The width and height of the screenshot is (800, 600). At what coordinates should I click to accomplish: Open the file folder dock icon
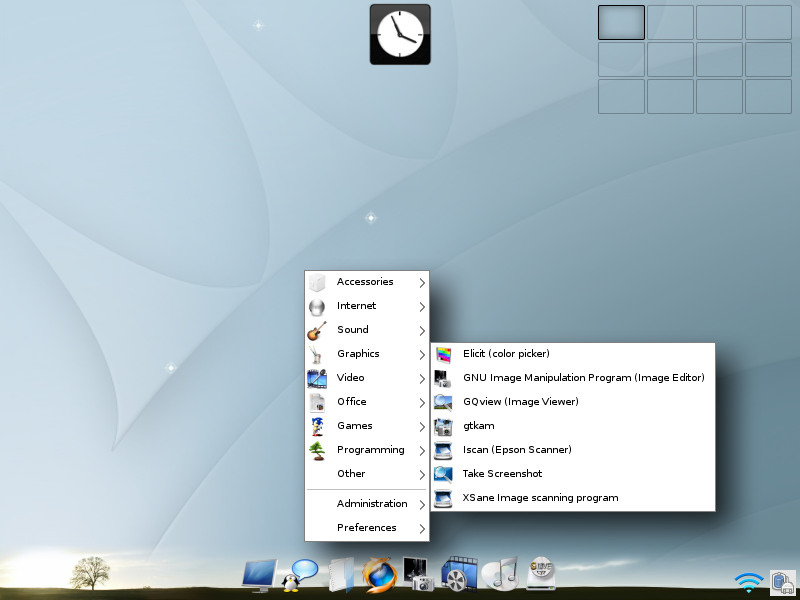(340, 575)
